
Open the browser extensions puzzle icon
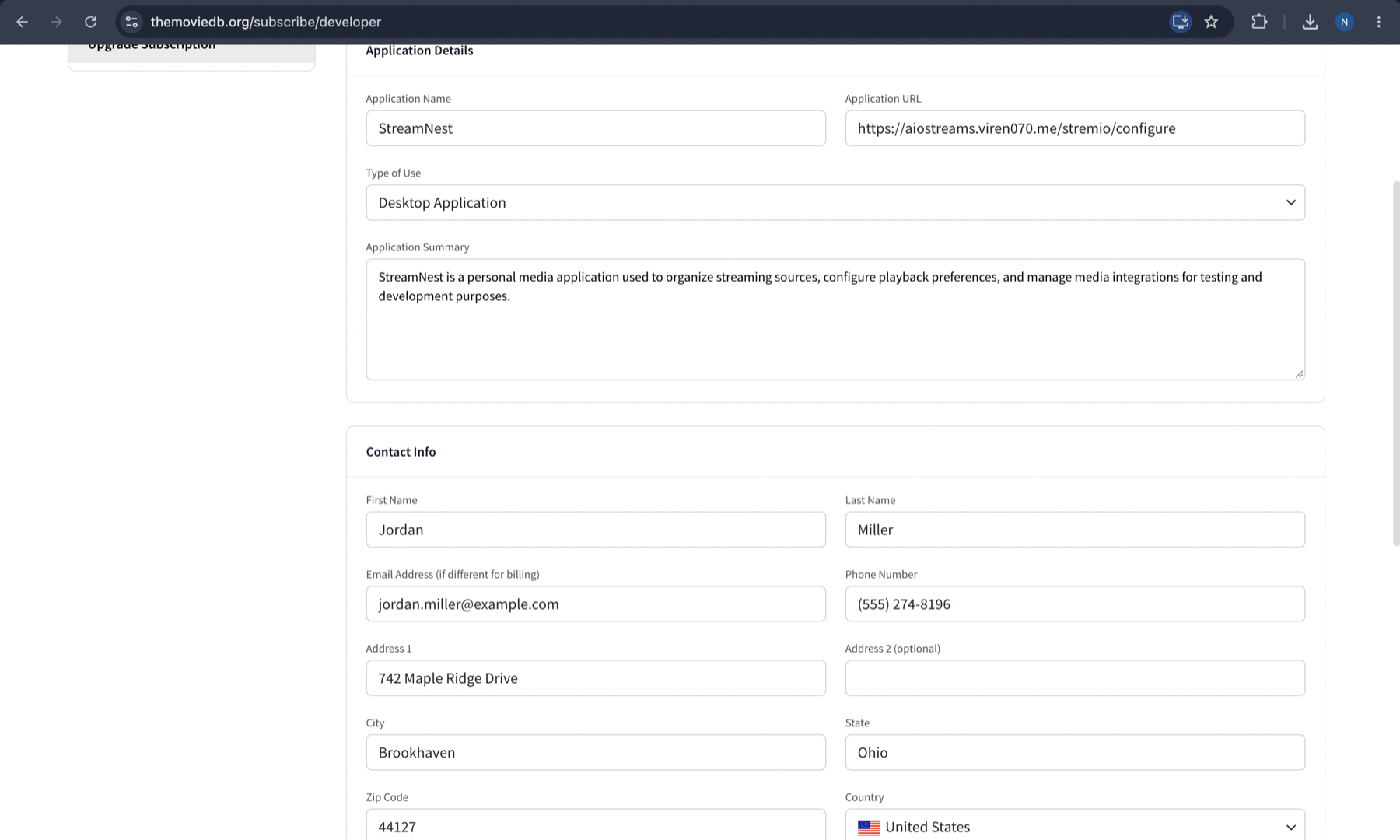[x=1259, y=22]
